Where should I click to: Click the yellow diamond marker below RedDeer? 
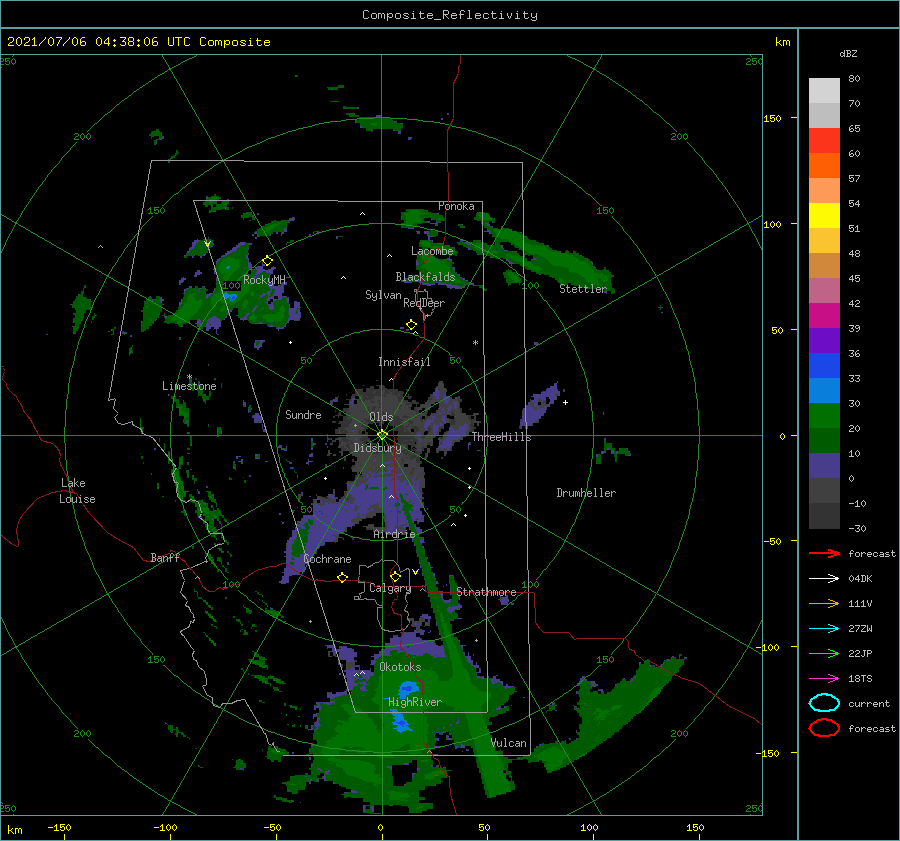pos(411,325)
